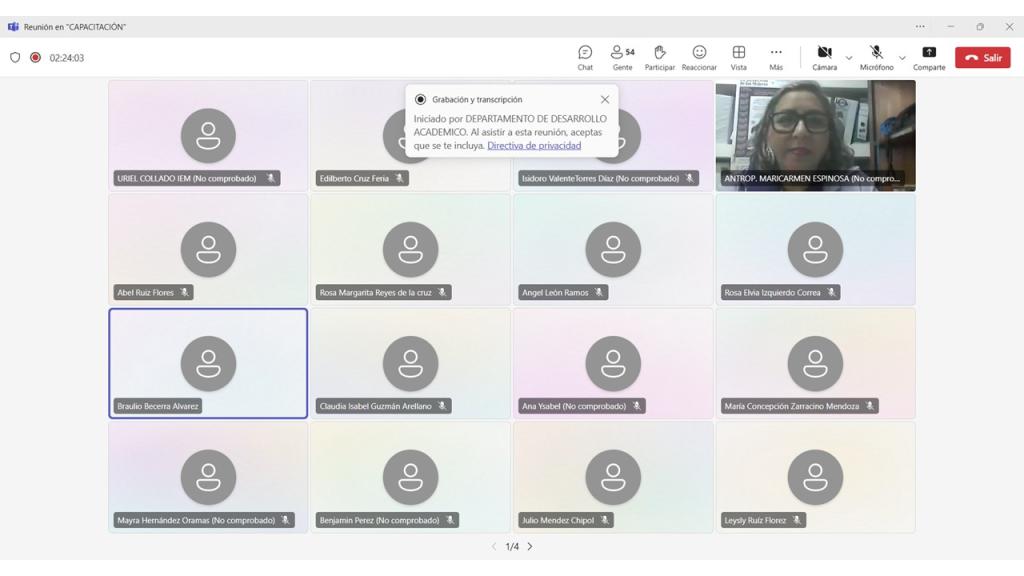Image resolution: width=1024 pixels, height=576 pixels.
Task: Open the Chat panel
Action: click(585, 57)
